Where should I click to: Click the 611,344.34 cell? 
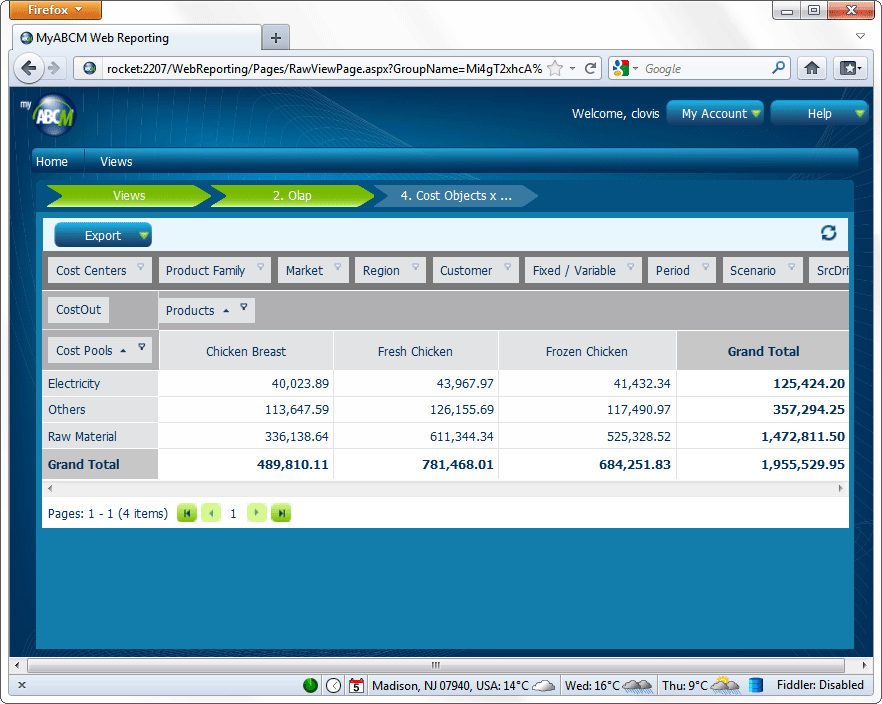416,436
